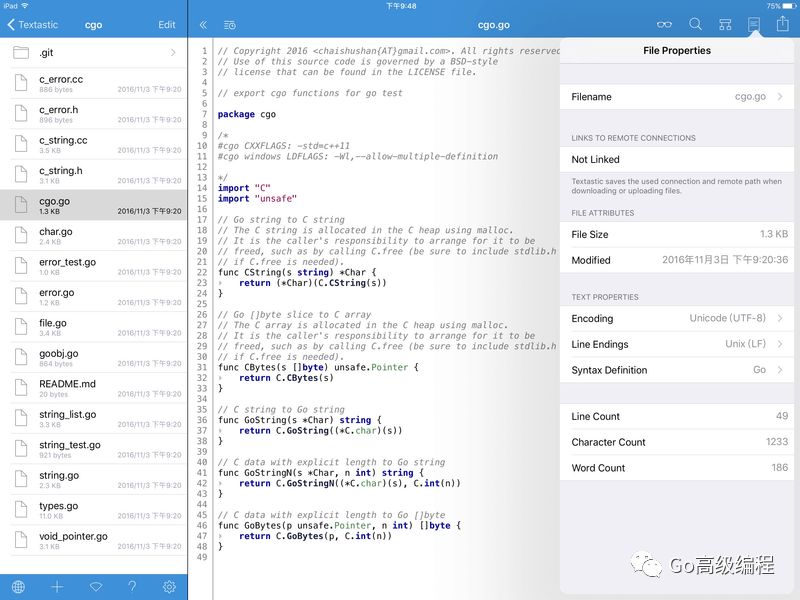Select cgo.go in file list
The image size is (800, 600).
click(94, 205)
